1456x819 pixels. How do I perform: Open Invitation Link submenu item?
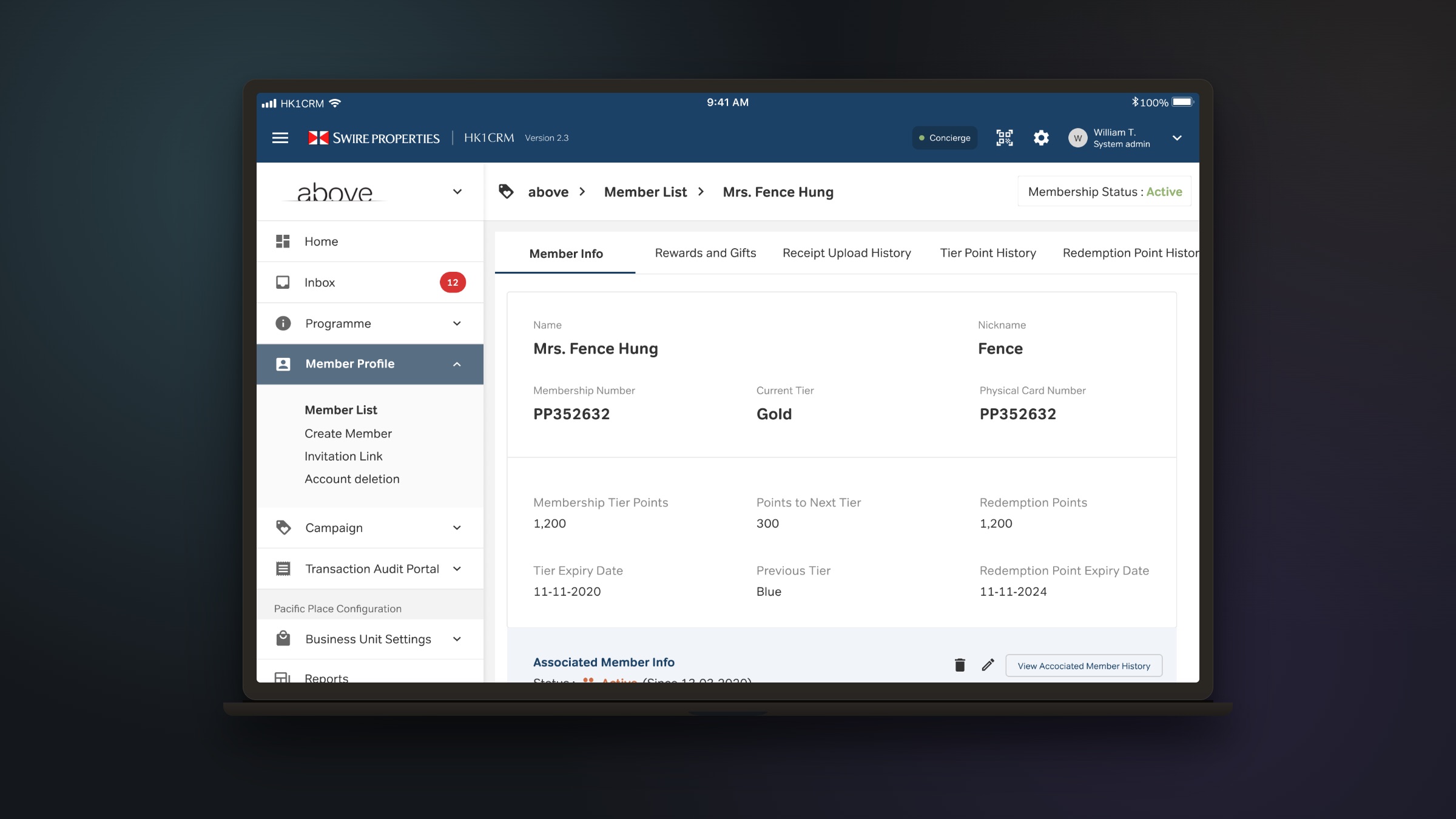click(343, 456)
